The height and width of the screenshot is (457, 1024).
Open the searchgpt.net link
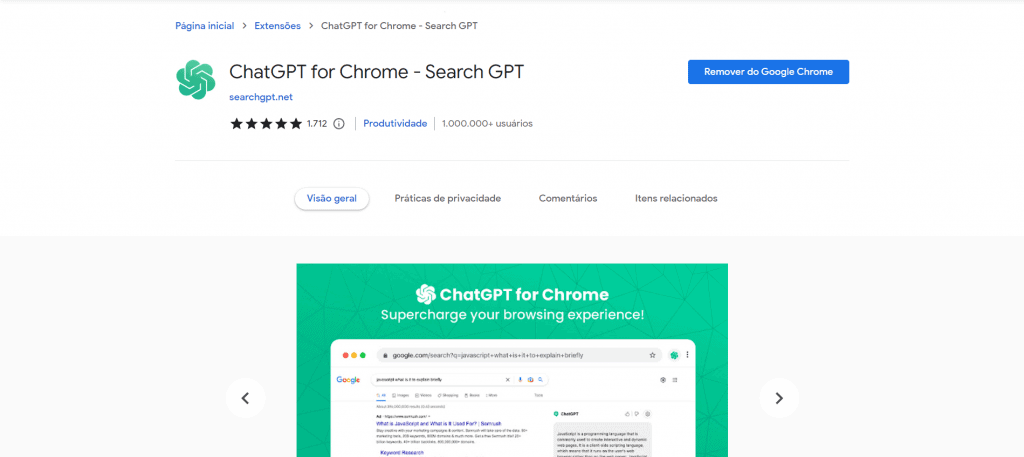point(261,97)
